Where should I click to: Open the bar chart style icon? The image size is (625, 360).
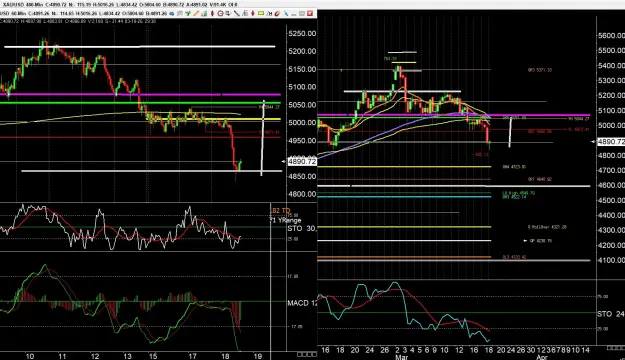pos(204,14)
